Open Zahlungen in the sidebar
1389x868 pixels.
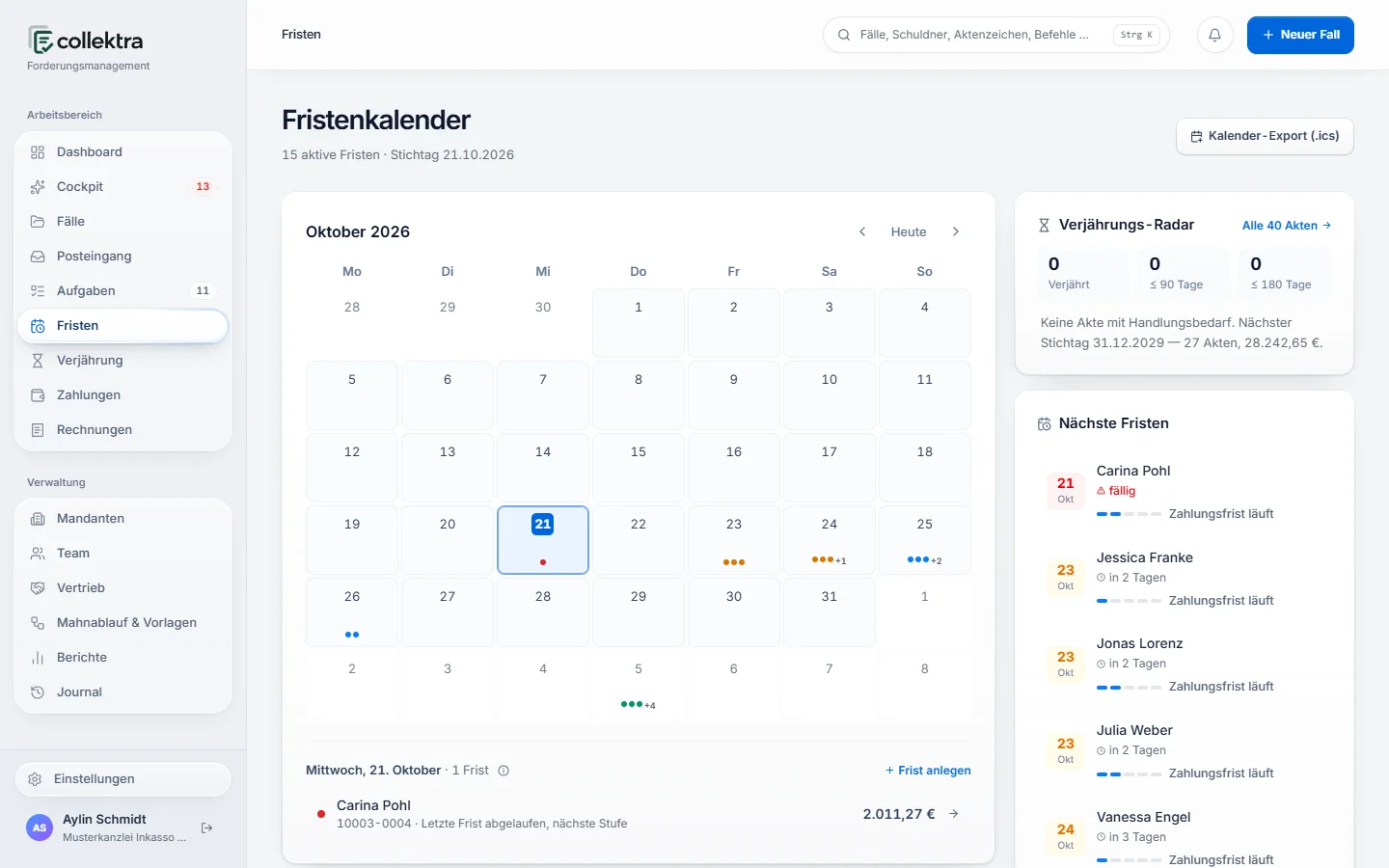click(123, 394)
